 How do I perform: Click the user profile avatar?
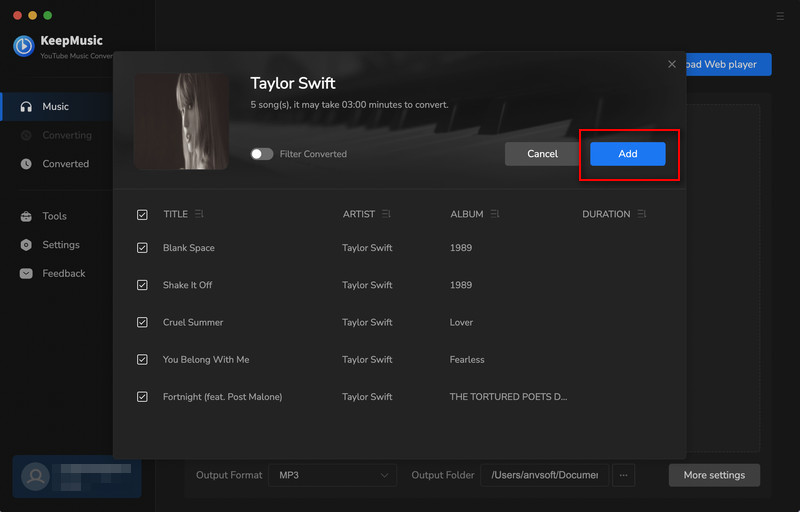click(x=36, y=476)
